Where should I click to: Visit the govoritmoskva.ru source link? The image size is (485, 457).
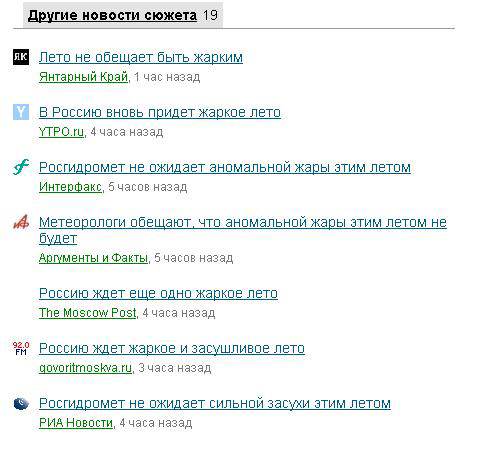click(85, 368)
